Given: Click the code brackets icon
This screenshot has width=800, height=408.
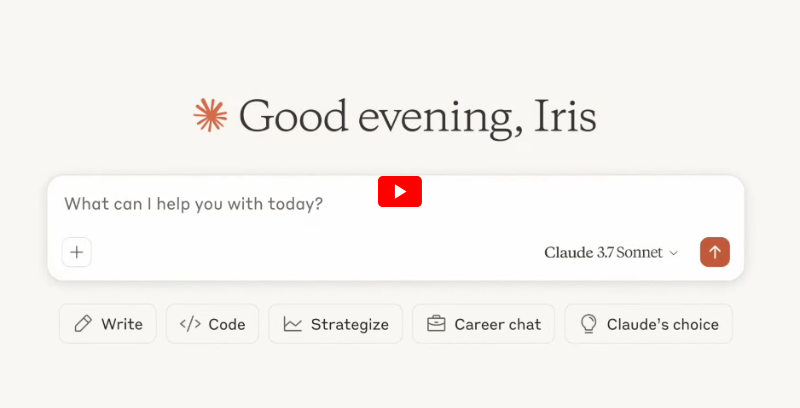Looking at the screenshot, I should [x=190, y=324].
